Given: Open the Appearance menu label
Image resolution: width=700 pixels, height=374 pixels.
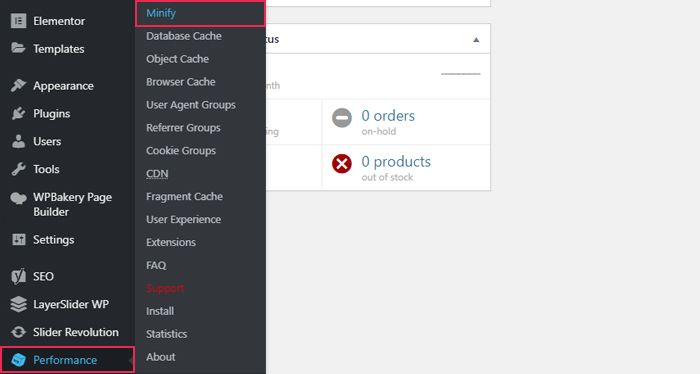Looking at the screenshot, I should click(x=63, y=86).
